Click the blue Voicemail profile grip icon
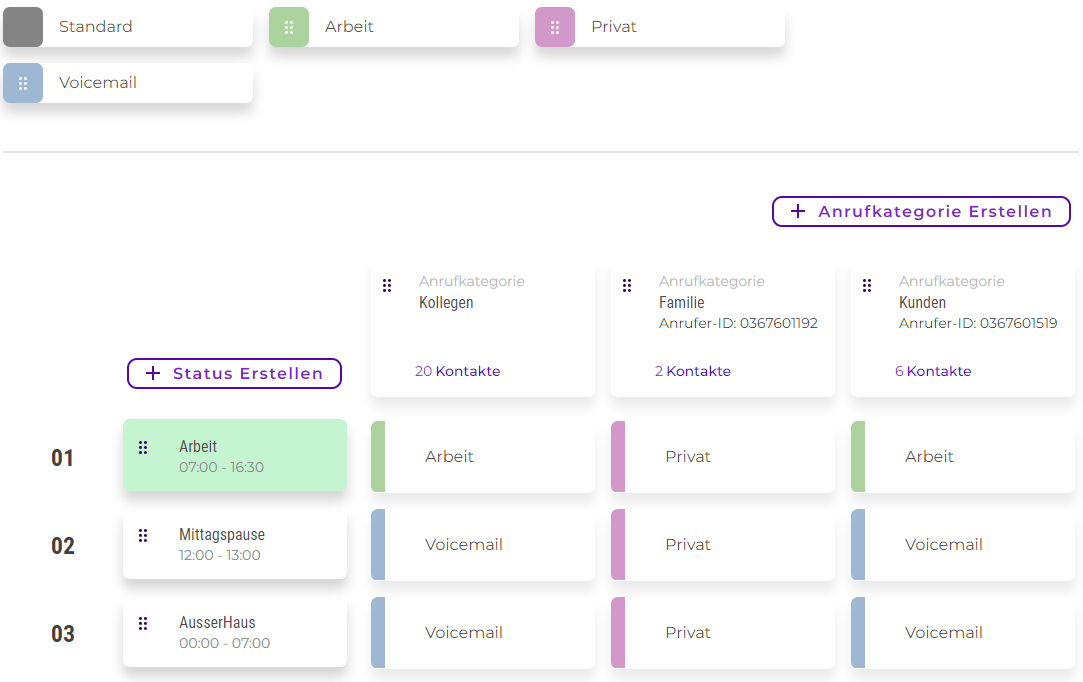Viewport: 1083px width, 682px height. [23, 83]
